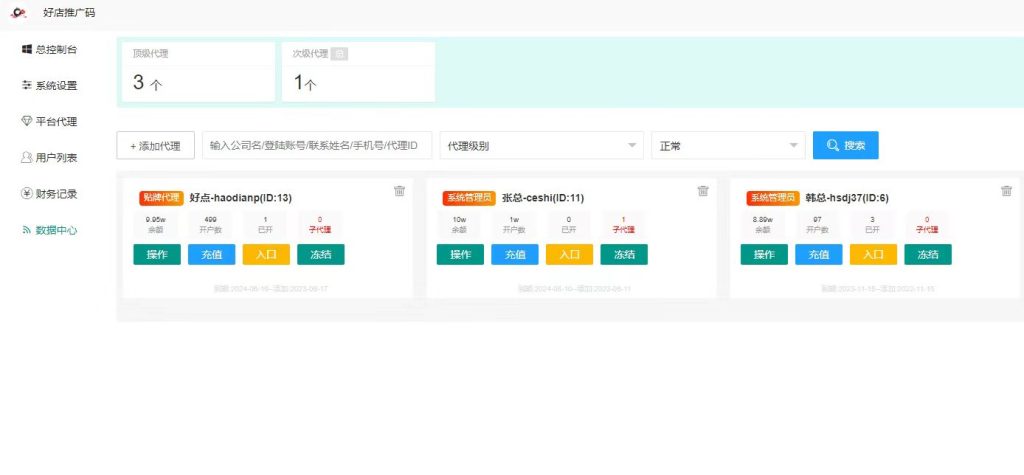The height and width of the screenshot is (475, 1024).
Task: Click the 添加代理 button
Action: click(155, 145)
